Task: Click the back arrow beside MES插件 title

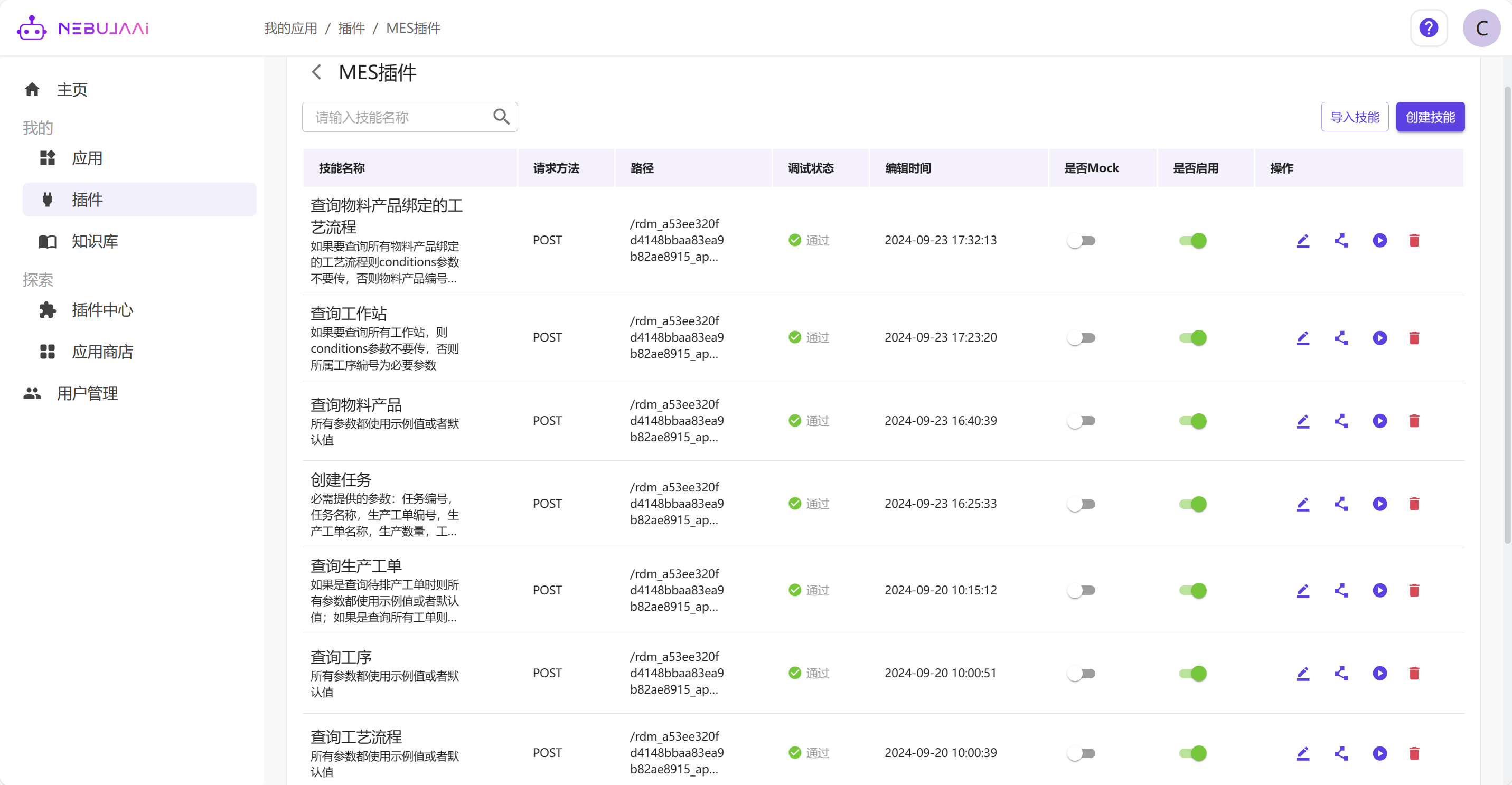Action: point(316,72)
